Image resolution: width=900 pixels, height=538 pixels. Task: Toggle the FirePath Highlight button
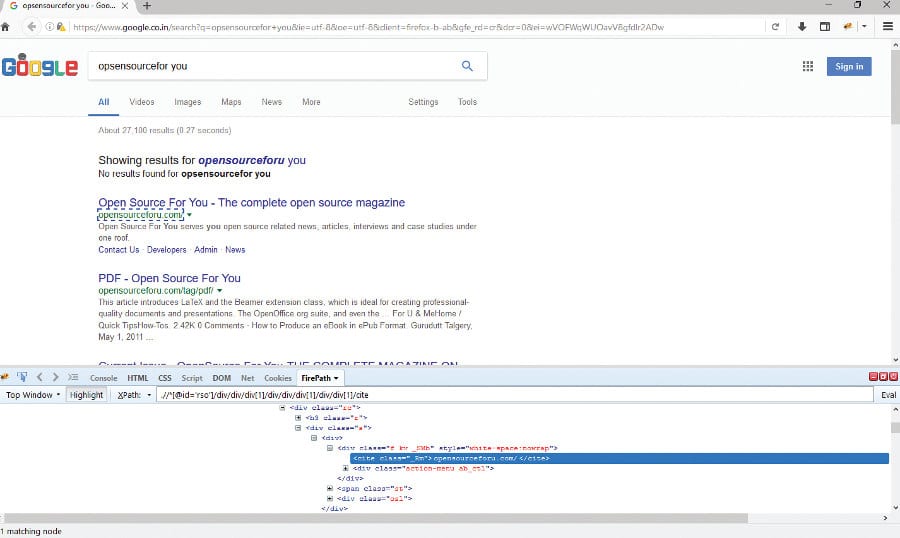86,395
